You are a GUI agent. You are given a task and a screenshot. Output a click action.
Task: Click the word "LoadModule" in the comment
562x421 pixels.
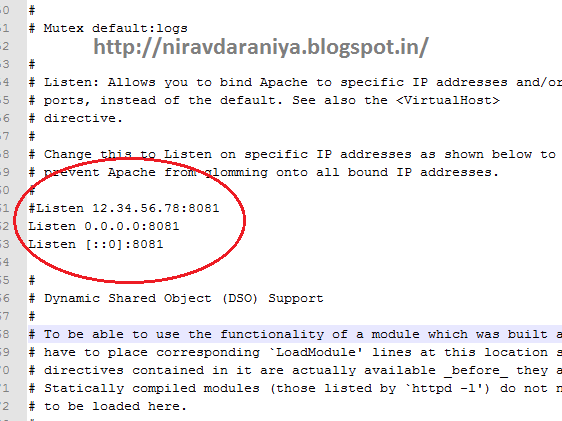click(x=316, y=352)
